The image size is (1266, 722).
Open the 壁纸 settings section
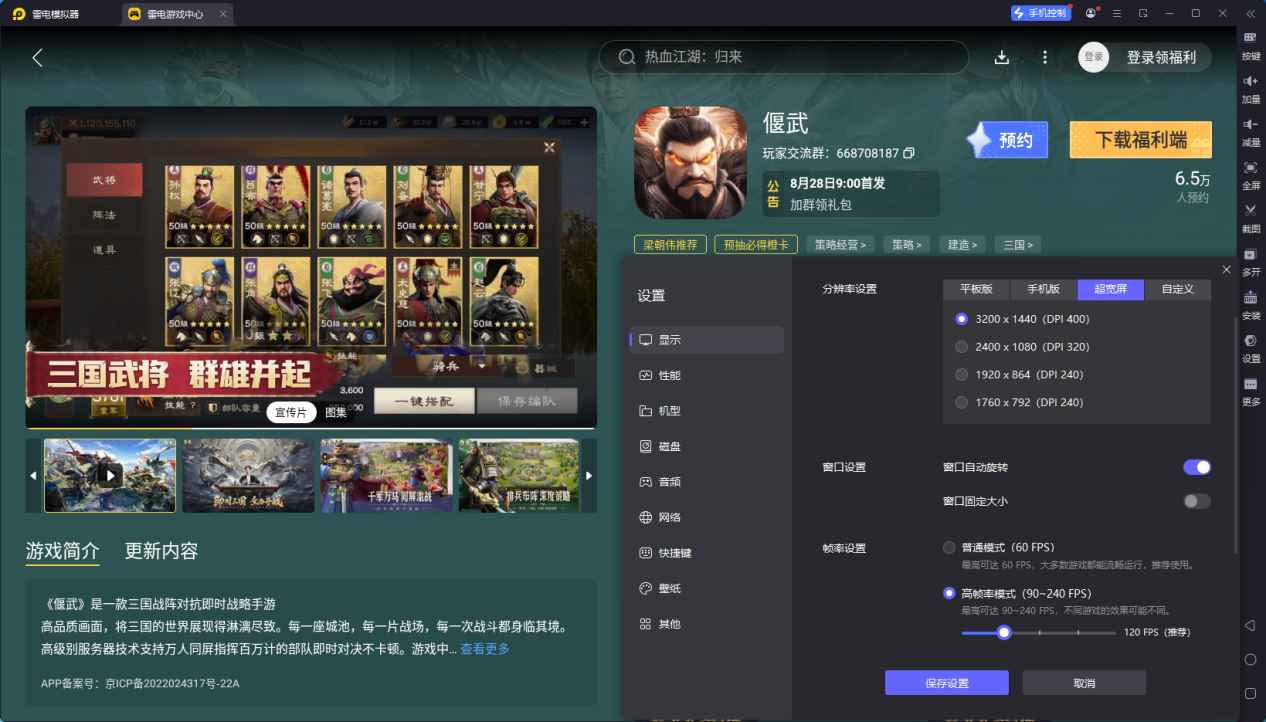[x=707, y=588]
